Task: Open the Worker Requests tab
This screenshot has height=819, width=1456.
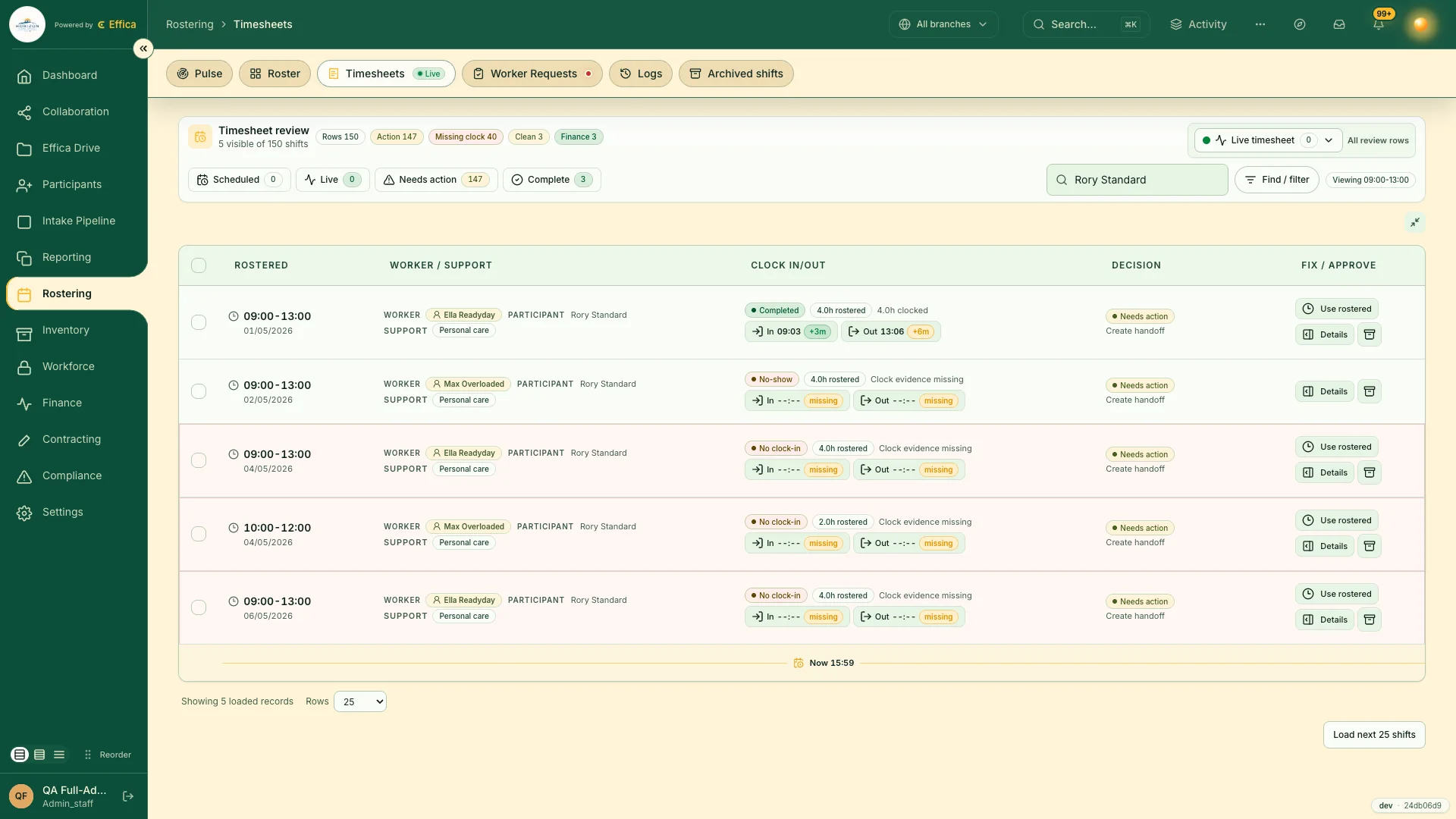Action: [x=532, y=74]
